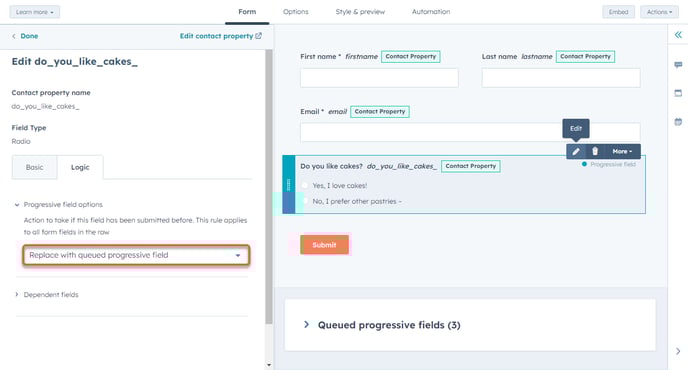Open the comments icon in right sidebar
Image resolution: width=688 pixels, height=370 pixels.
(678, 65)
